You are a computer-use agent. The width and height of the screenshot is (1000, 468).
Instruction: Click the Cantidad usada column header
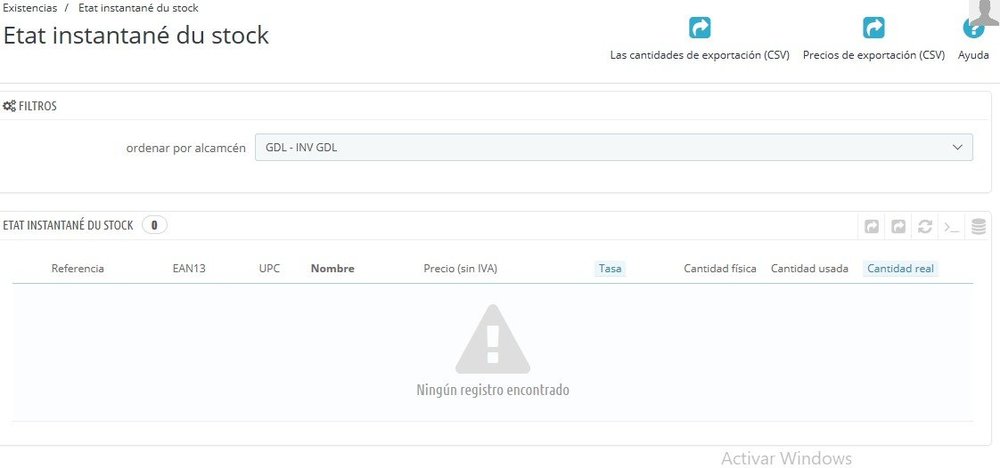point(809,268)
